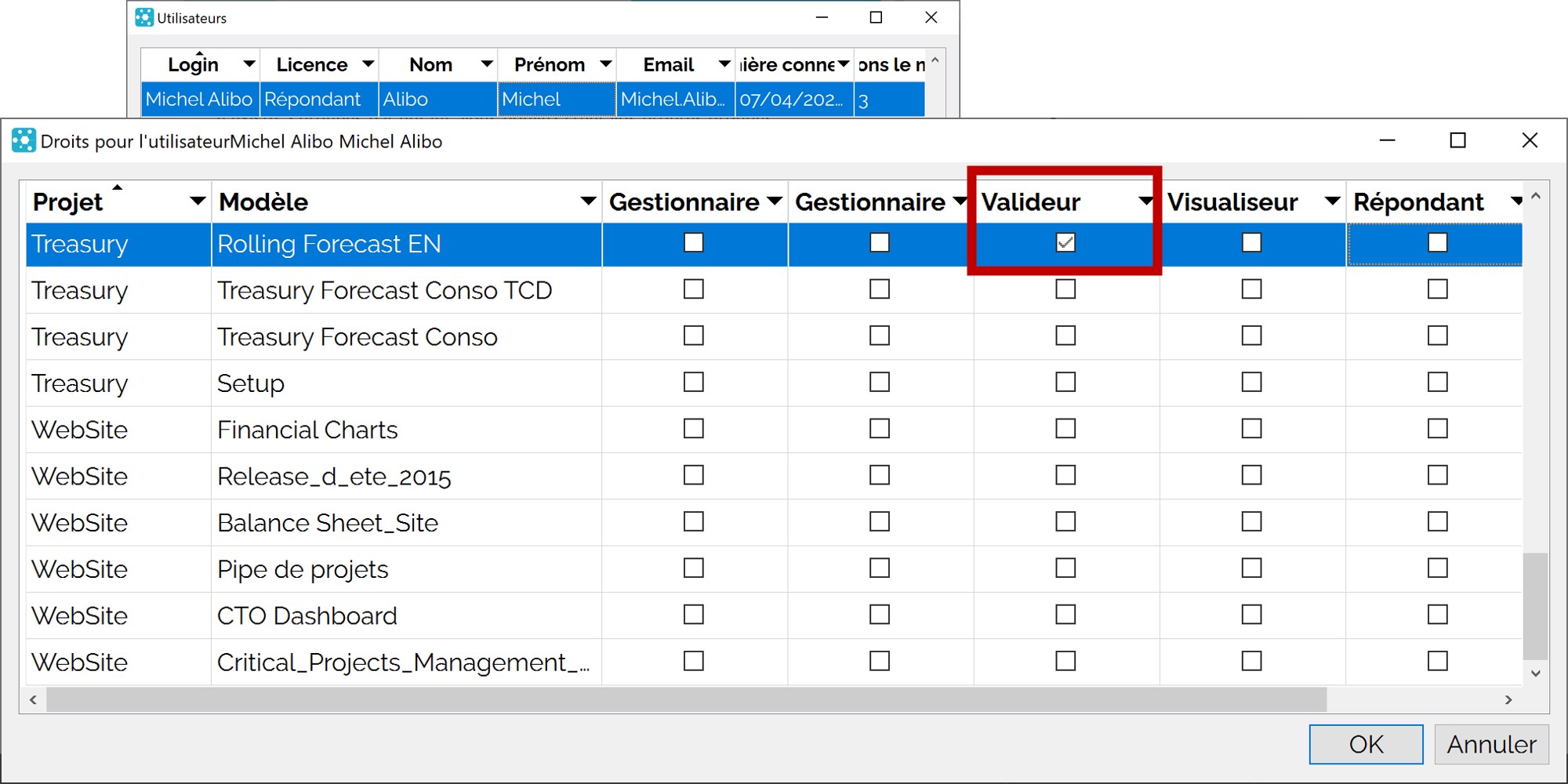This screenshot has width=1568, height=784.
Task: Maximize the Utilisateurs window
Action: tap(877, 17)
